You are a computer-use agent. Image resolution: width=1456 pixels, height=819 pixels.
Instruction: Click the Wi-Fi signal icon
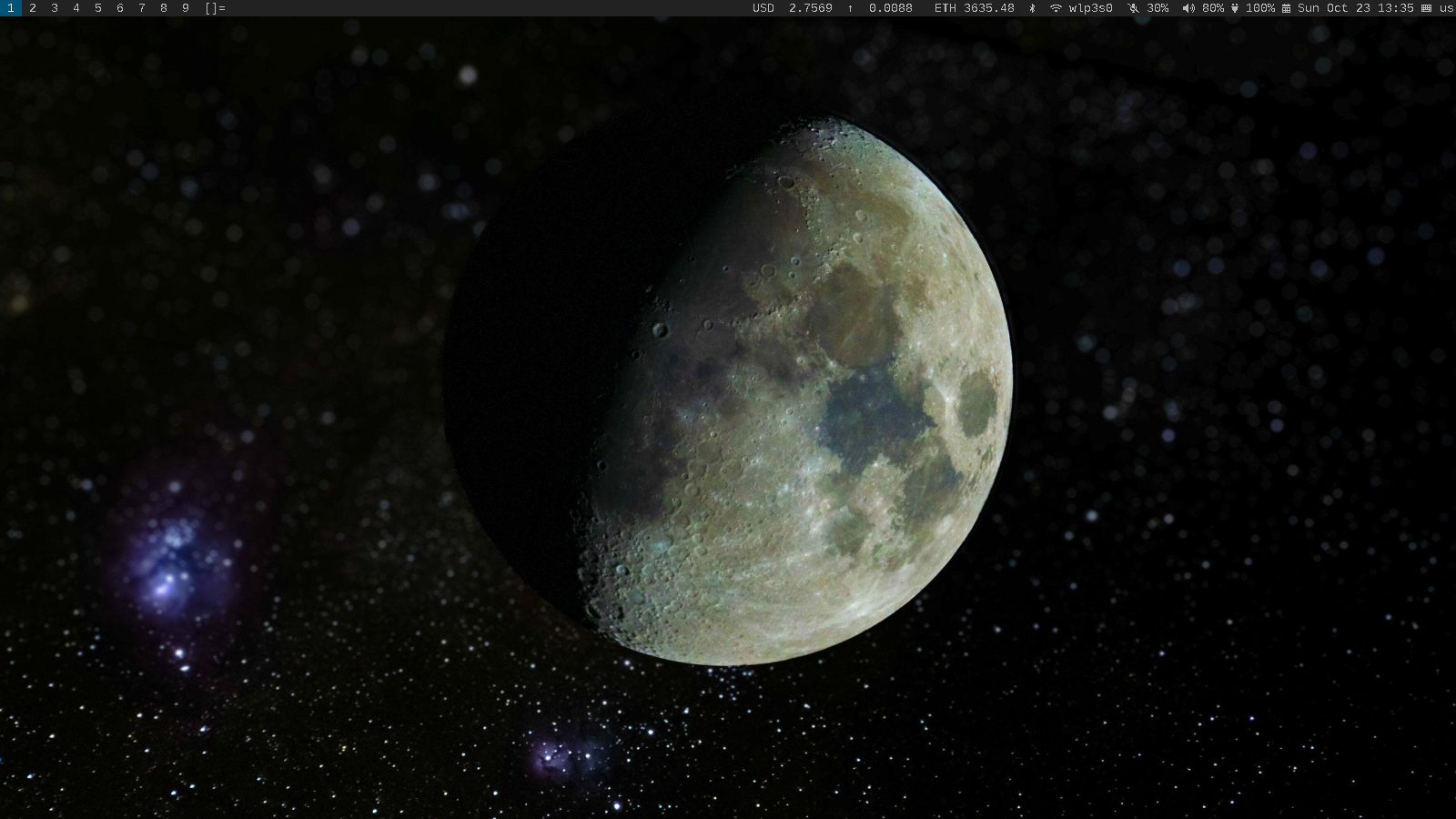coord(1056,8)
